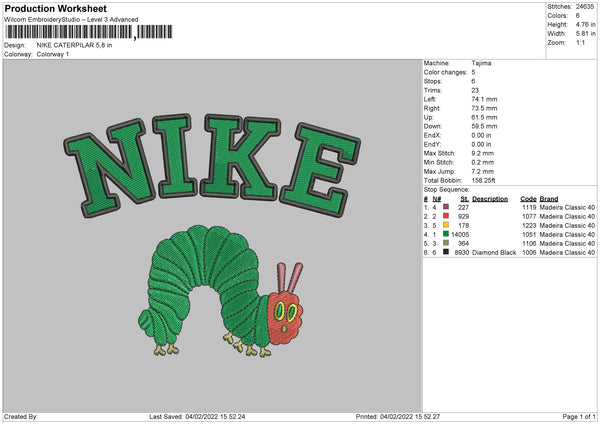Click the Height value 4.76 in

click(585, 24)
